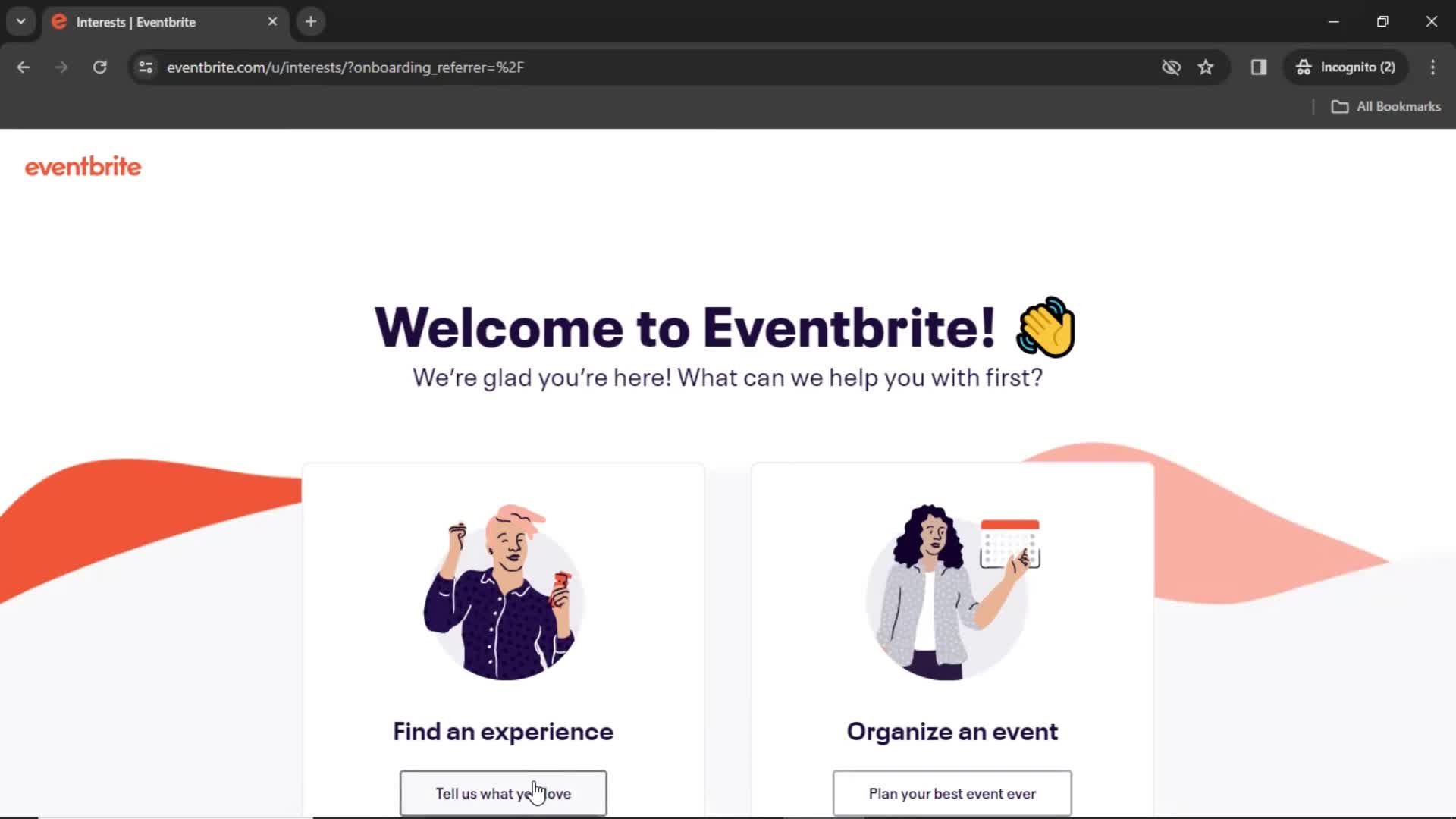Close the Interests | Eventbrite tab
Screen dimensions: 1456x819
272,22
